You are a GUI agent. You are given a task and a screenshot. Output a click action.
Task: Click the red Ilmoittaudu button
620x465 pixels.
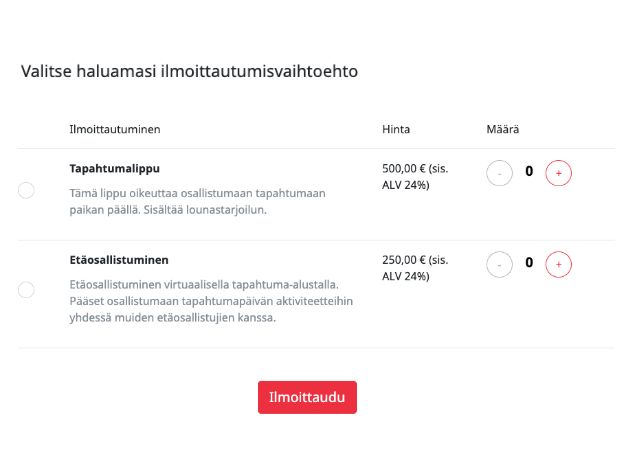[x=307, y=397]
